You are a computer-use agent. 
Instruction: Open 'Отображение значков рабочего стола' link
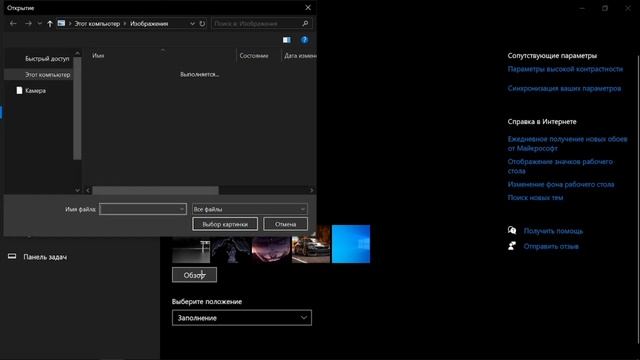coord(560,166)
